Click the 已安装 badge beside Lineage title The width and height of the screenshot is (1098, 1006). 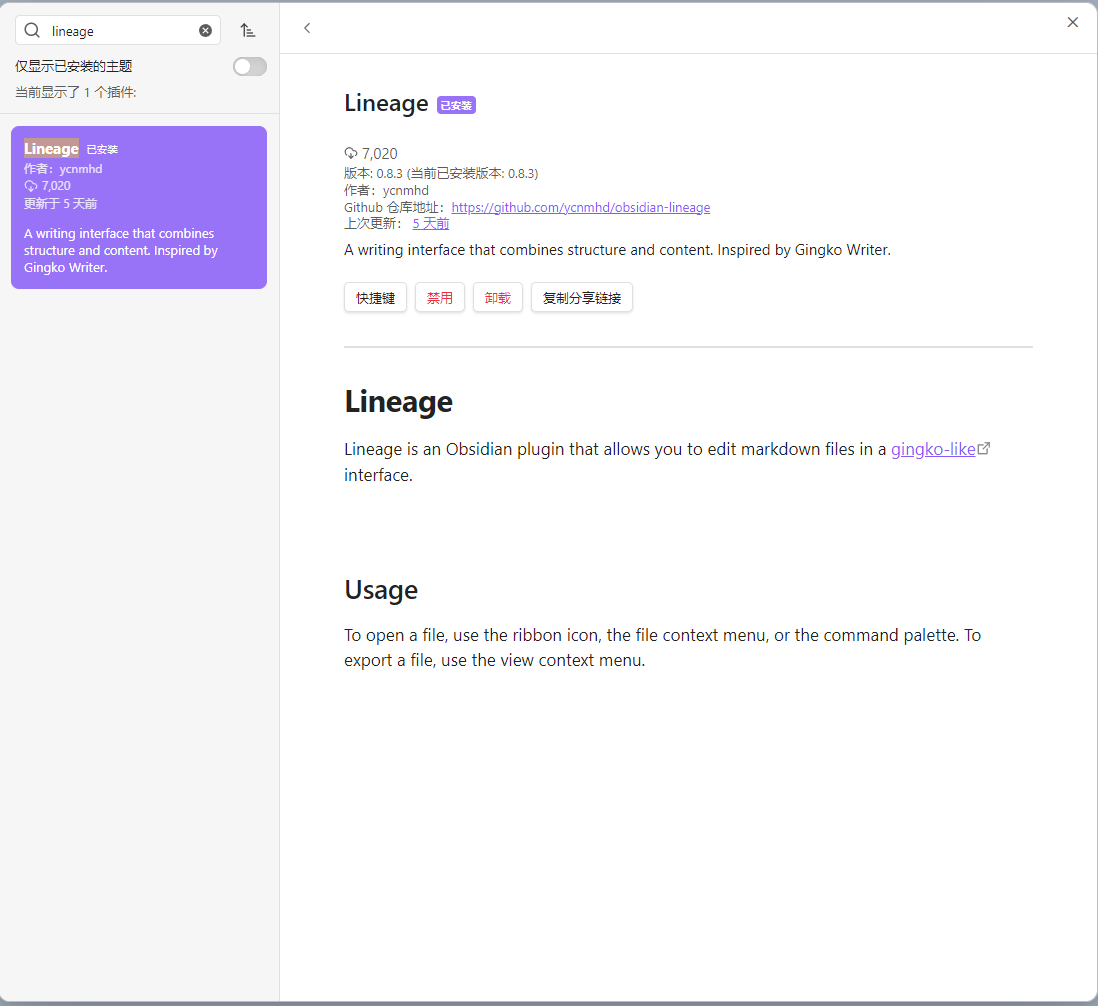tap(456, 105)
